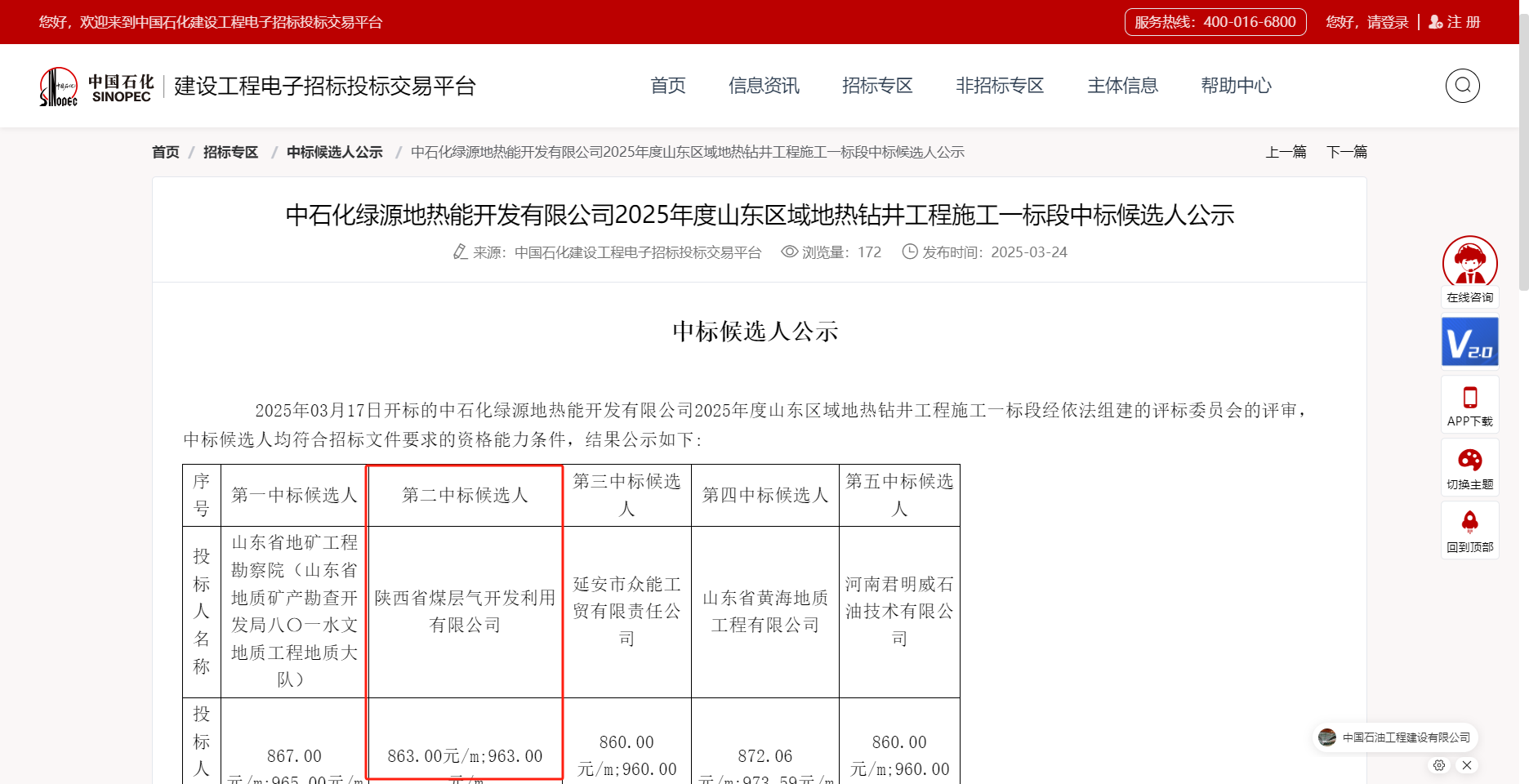Click the register user icon
Screen dimensions: 1529x784
pos(1435,22)
